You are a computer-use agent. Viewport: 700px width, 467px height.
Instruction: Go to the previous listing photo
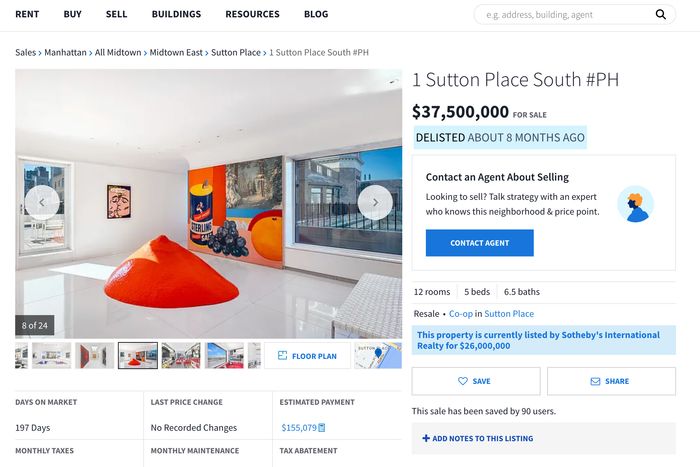[x=42, y=202]
